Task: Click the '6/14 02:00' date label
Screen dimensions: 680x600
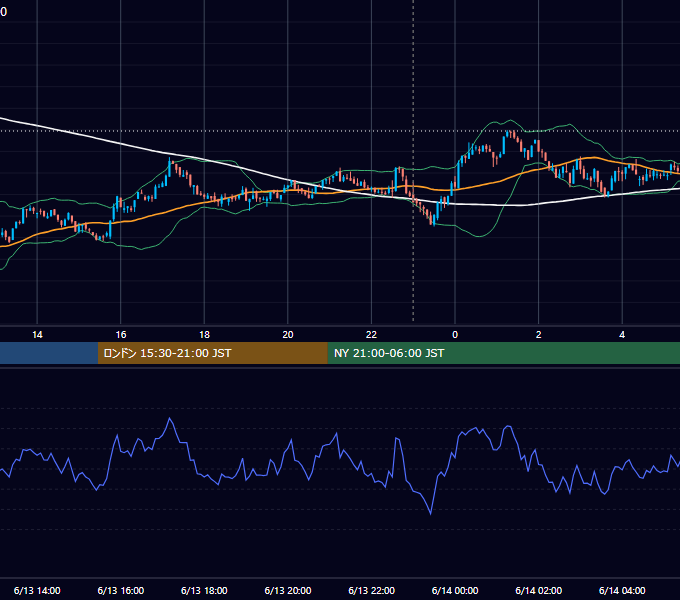Action: click(x=539, y=590)
